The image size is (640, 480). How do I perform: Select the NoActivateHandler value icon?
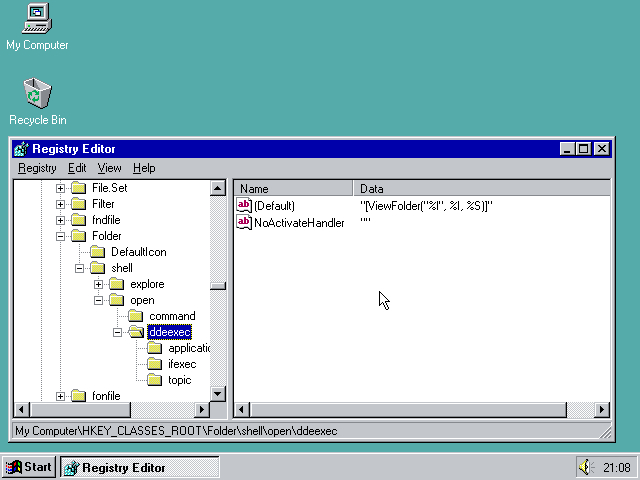244,222
